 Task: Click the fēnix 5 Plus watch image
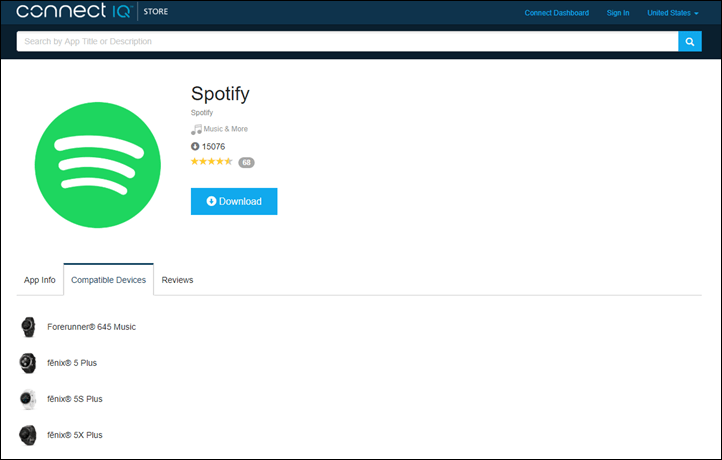click(28, 363)
